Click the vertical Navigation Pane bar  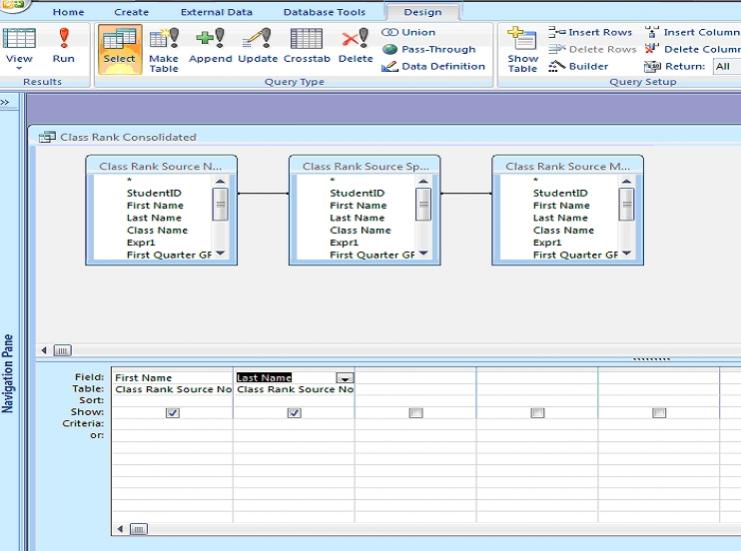tap(8, 373)
